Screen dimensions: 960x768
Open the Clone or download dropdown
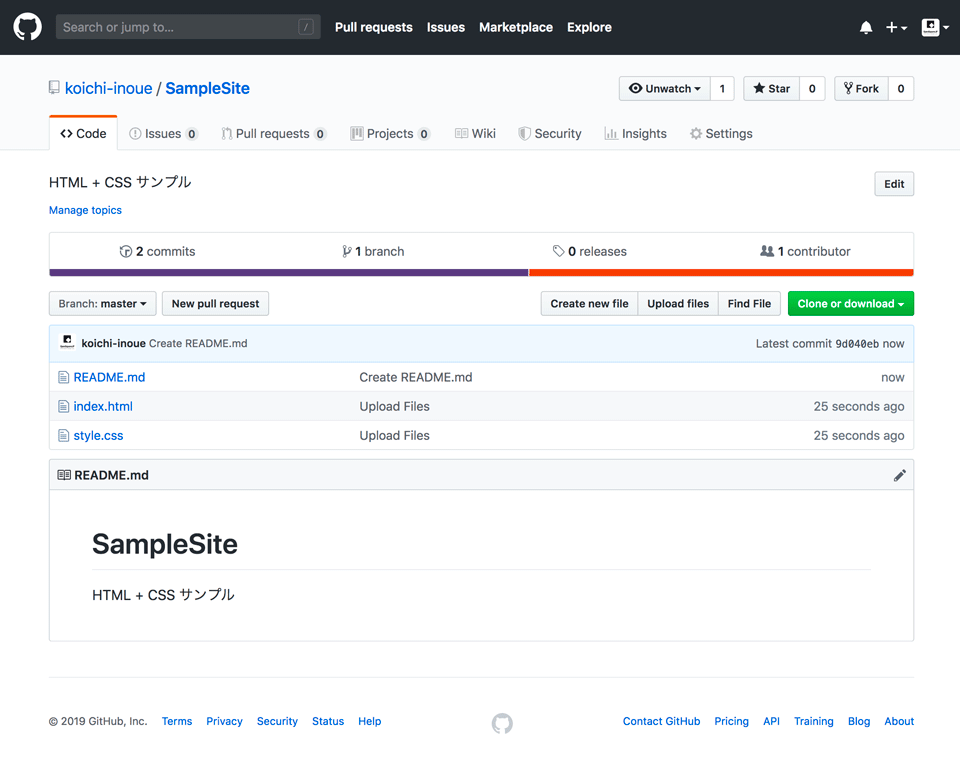click(x=850, y=304)
